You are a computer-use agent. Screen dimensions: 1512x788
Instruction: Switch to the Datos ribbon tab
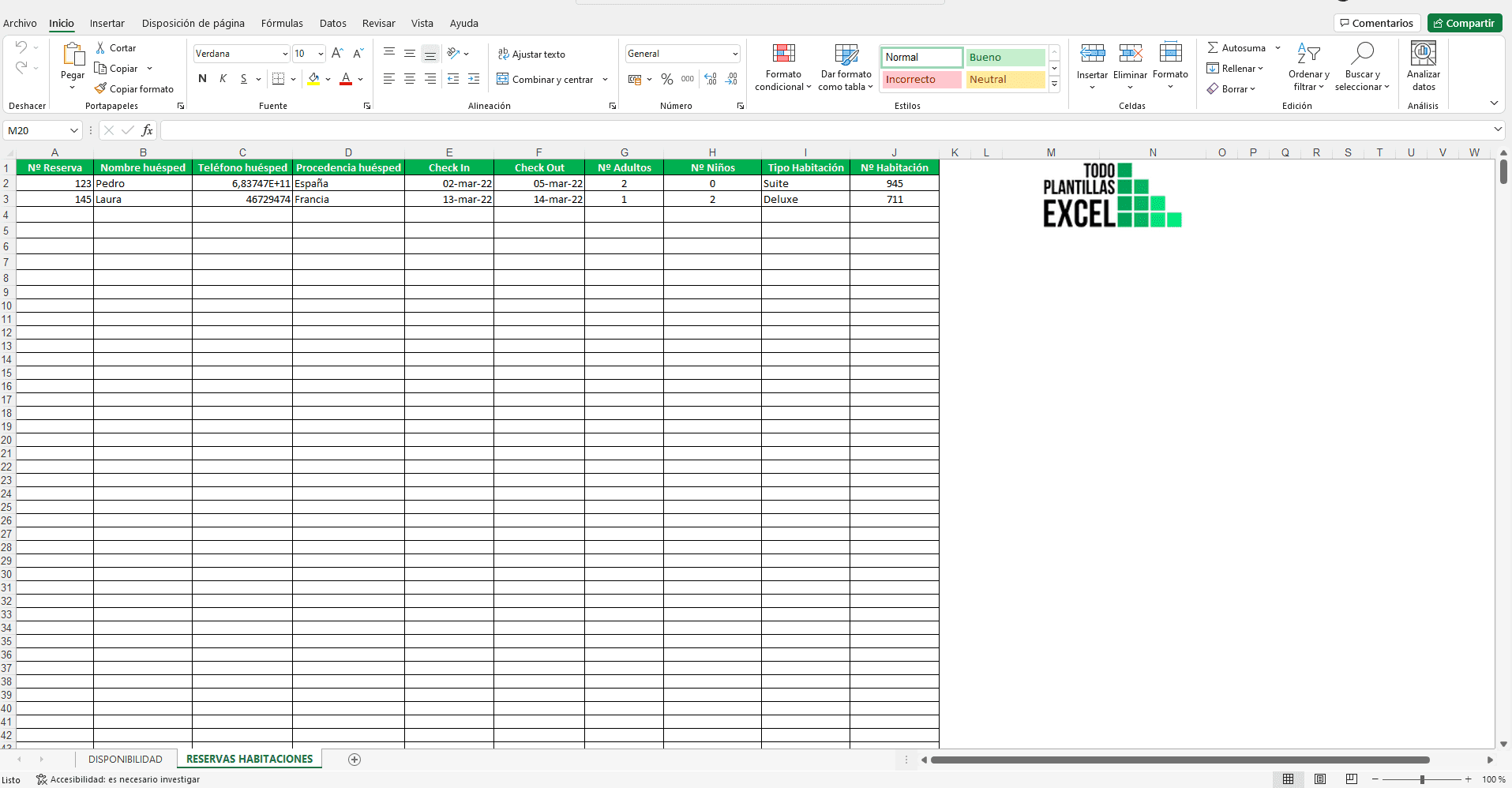point(333,23)
